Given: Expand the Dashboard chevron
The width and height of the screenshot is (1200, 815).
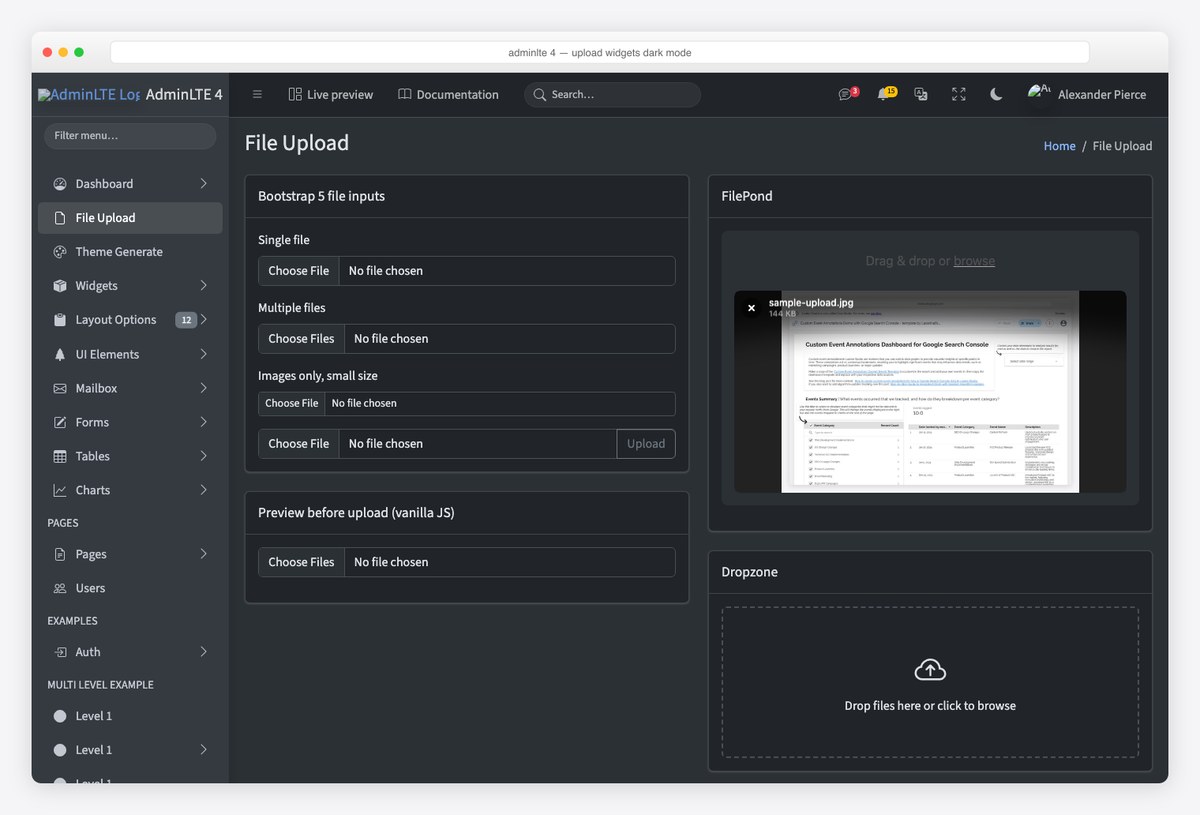Looking at the screenshot, I should [x=203, y=183].
